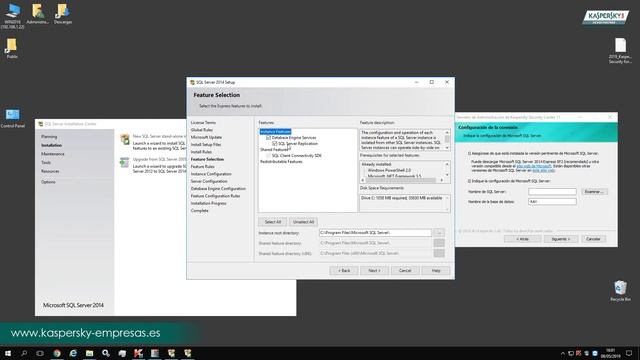Launch Internet Explorer from the taskbar
640x360 pixels.
coord(73,353)
